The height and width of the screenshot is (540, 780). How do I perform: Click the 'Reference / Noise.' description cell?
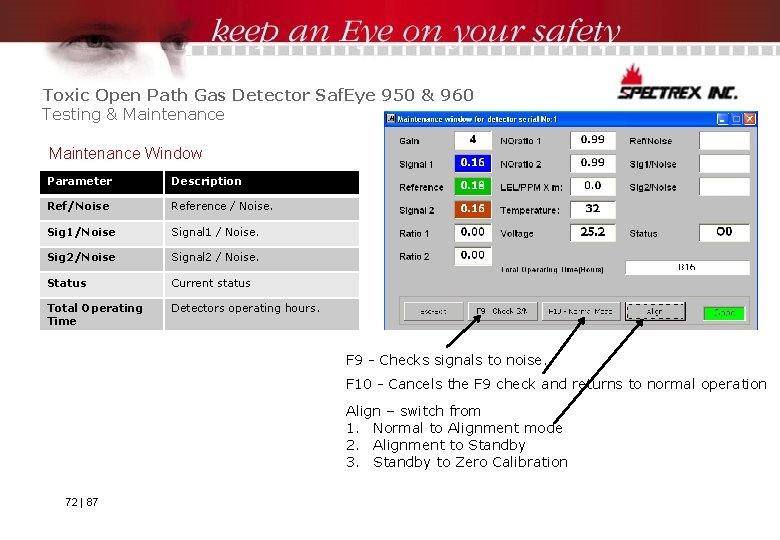click(262, 208)
